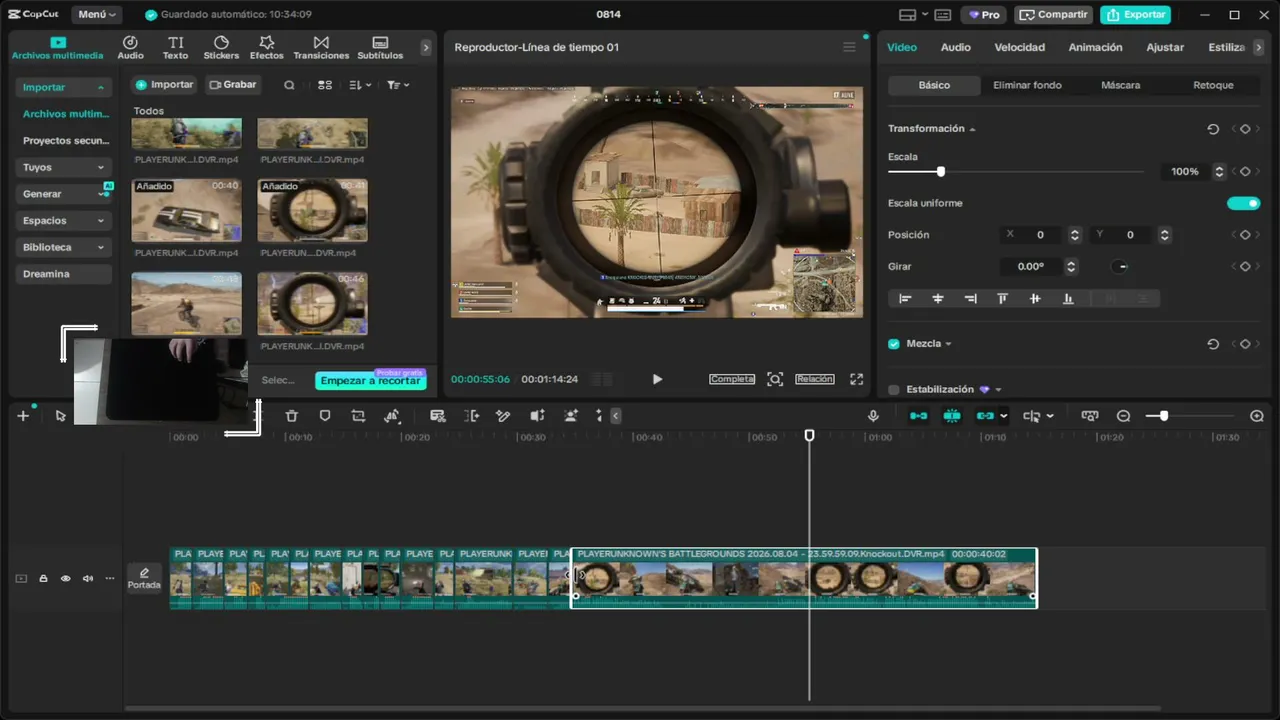Click the timeline microphone record icon
This screenshot has height=720, width=1280.
click(x=873, y=416)
